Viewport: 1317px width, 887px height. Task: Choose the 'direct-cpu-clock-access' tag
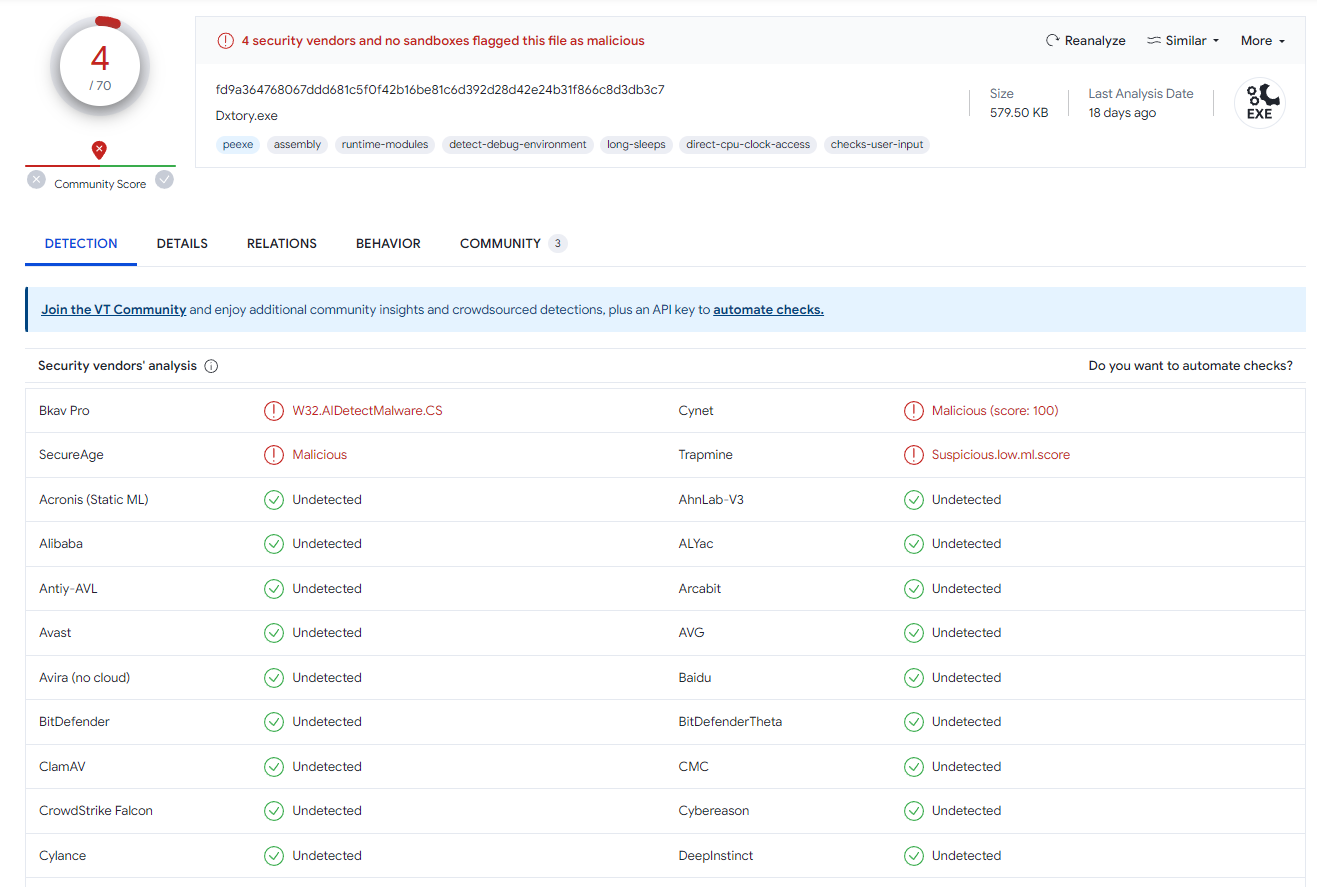(x=748, y=145)
